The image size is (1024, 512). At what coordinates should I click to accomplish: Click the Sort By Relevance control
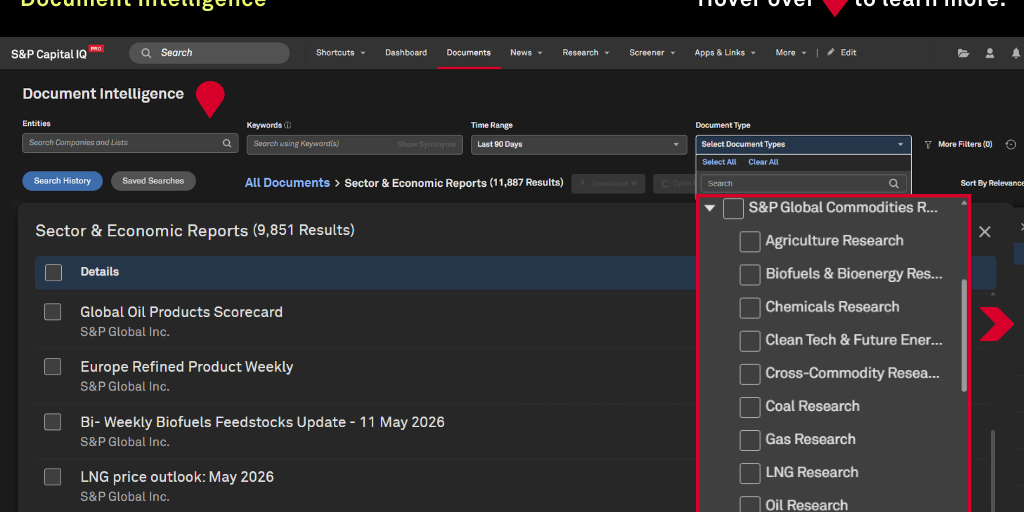(991, 184)
